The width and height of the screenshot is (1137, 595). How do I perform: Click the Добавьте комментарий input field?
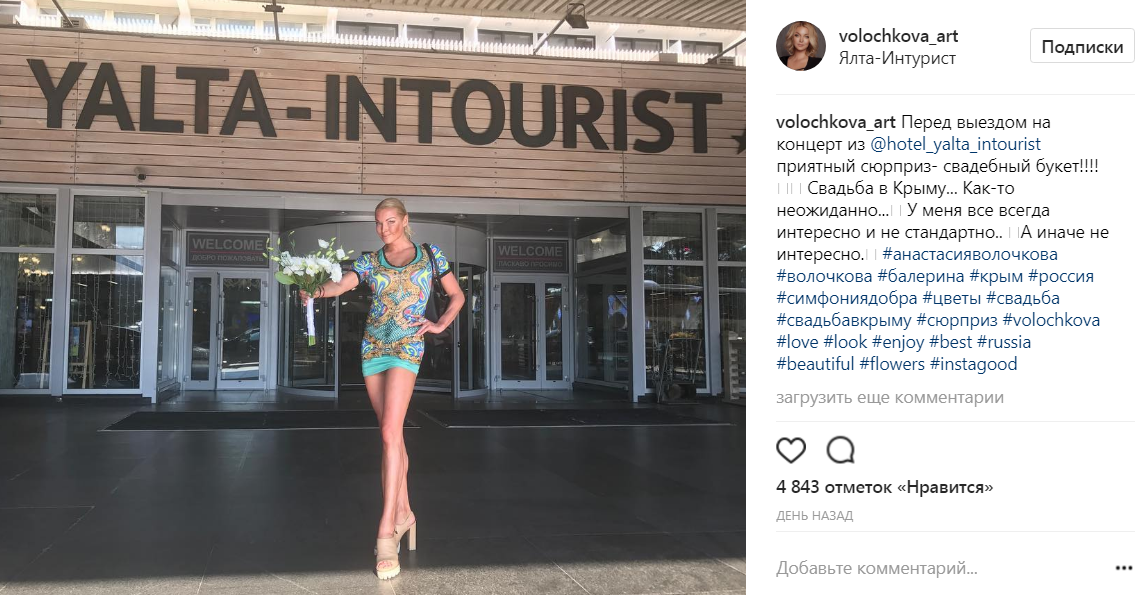[930, 568]
